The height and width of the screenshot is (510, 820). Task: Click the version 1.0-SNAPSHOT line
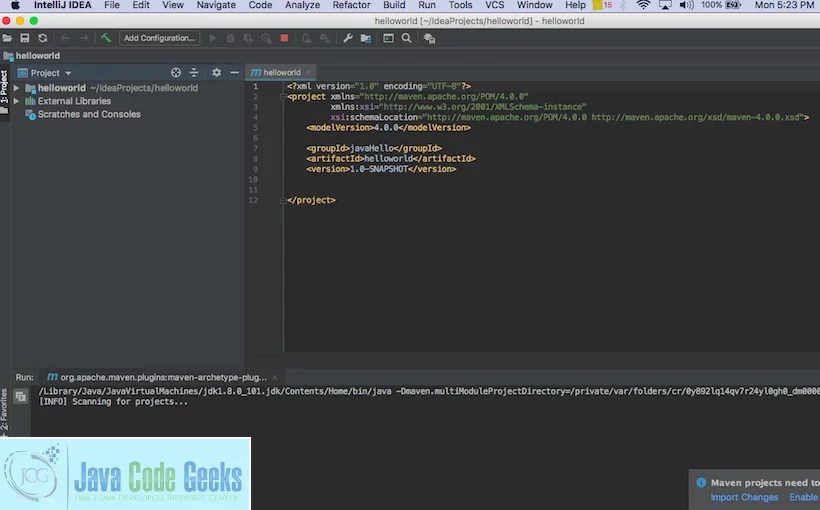click(381, 169)
